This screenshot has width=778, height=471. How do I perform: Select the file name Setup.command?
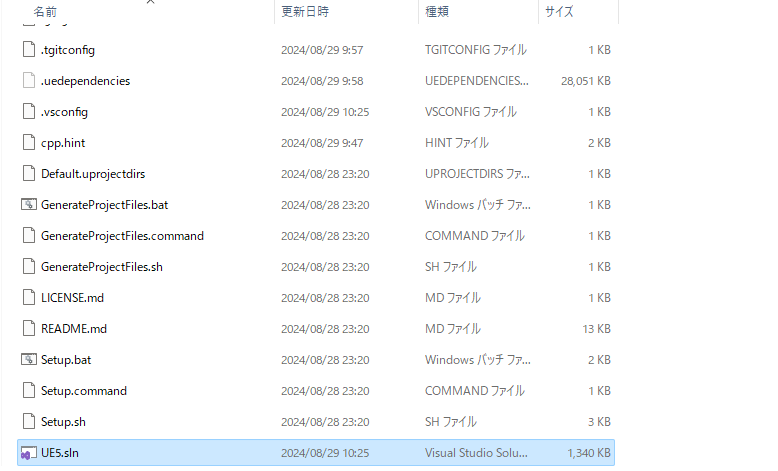coord(84,391)
